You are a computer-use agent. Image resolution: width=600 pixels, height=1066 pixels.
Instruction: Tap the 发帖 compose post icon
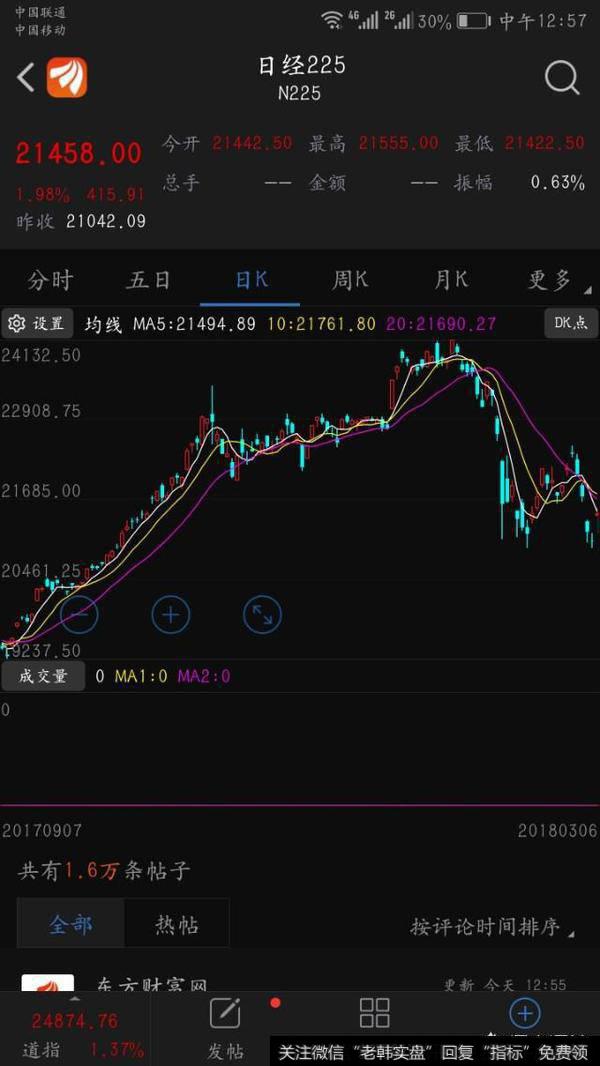[225, 1013]
